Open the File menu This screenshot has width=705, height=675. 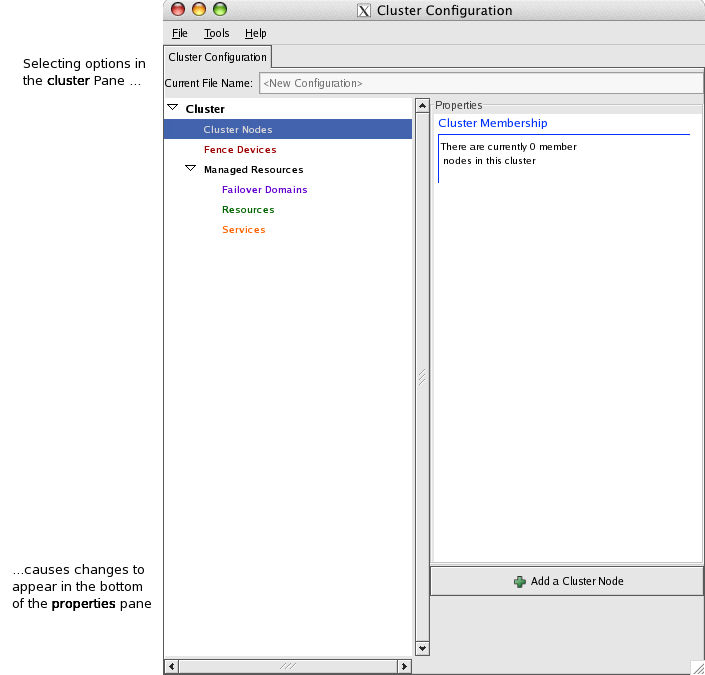[180, 33]
